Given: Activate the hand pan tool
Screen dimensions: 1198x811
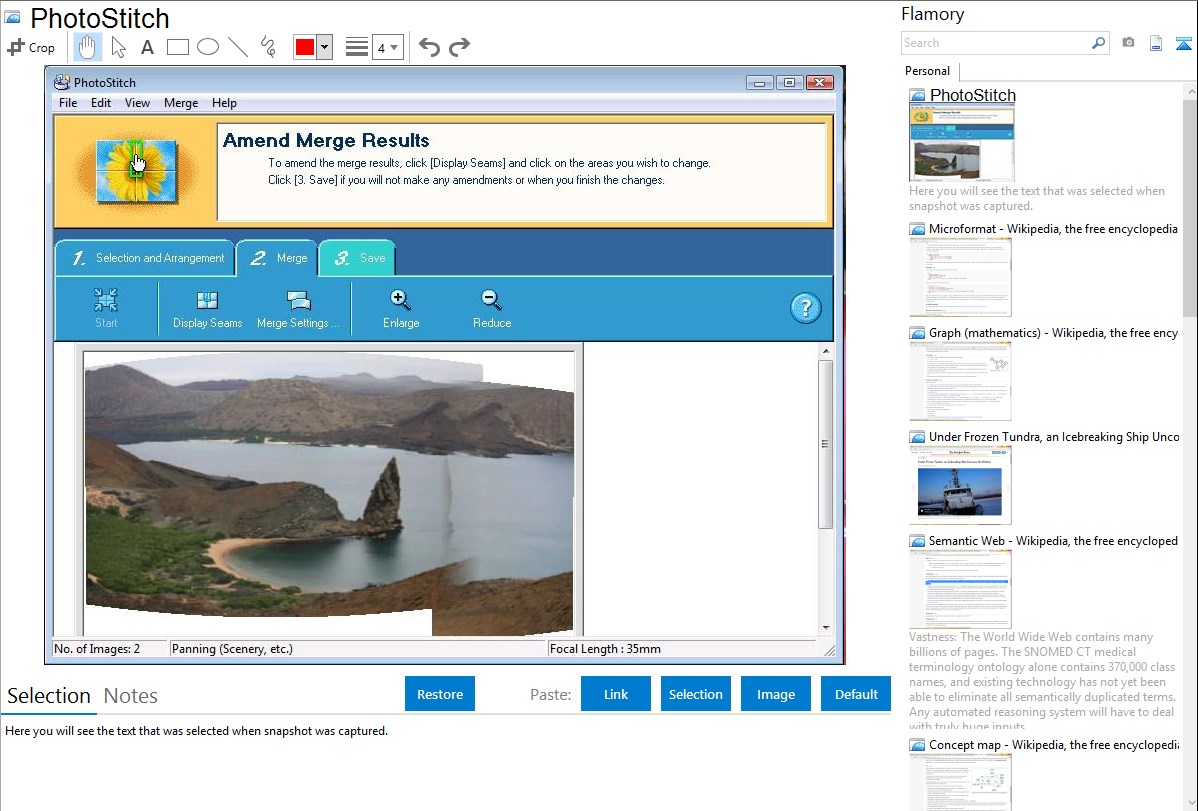Looking at the screenshot, I should (x=87, y=47).
